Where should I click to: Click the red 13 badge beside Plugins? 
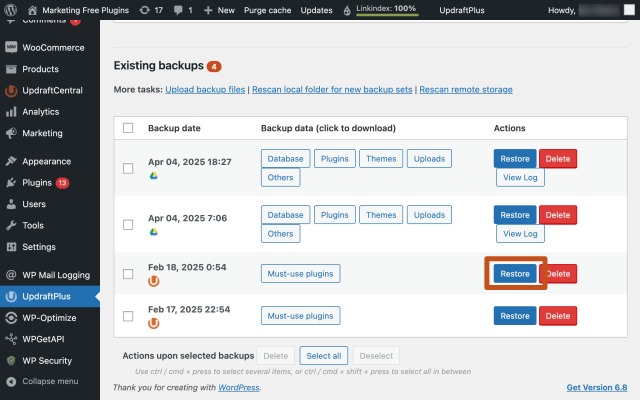(x=62, y=183)
